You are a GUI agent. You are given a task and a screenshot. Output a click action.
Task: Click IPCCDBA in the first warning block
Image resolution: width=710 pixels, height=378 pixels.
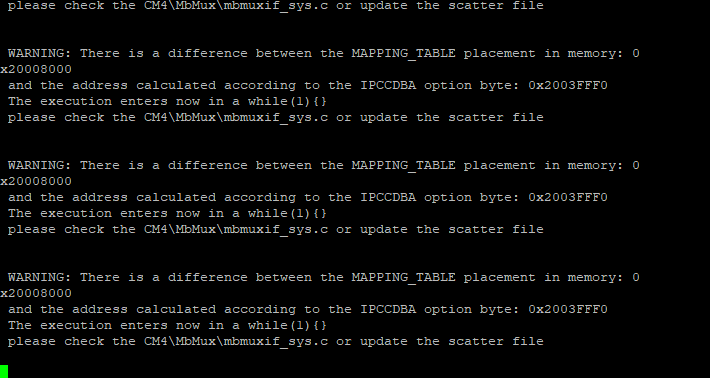click(388, 85)
